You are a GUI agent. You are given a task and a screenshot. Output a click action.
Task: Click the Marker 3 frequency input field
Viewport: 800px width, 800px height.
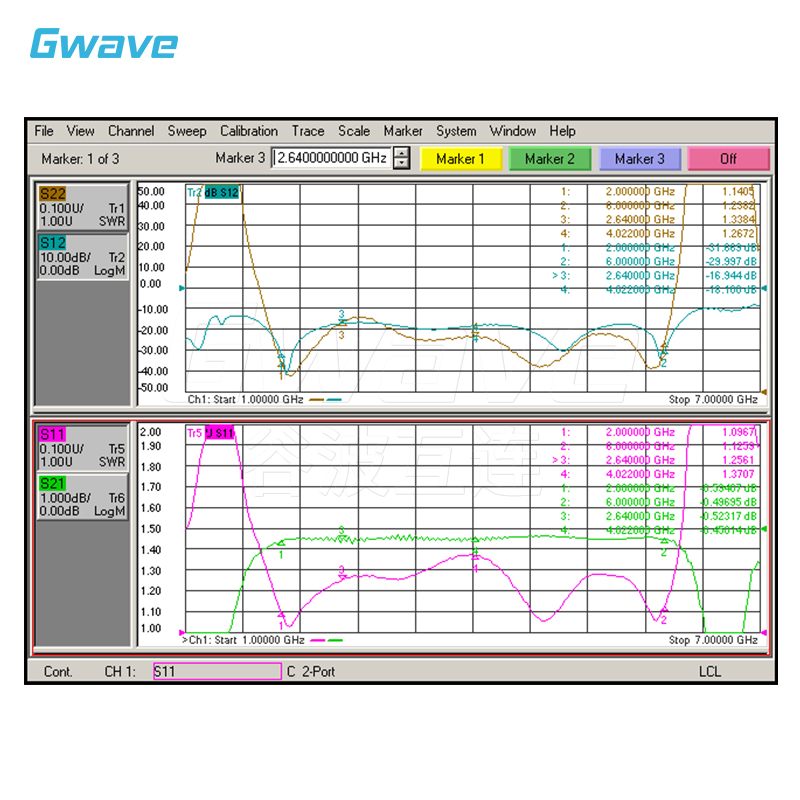click(332, 158)
